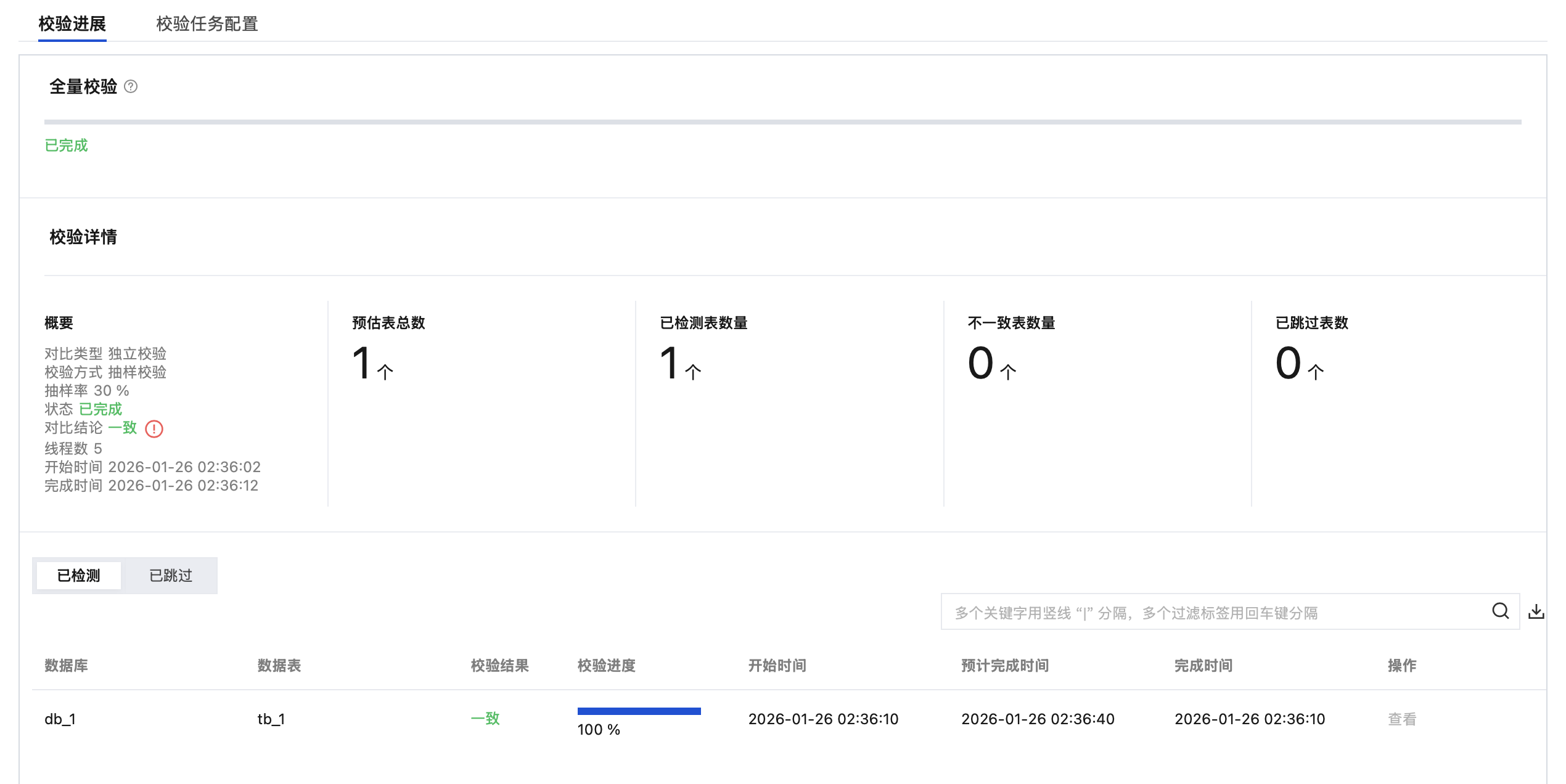Switch to the 已跳过 segment

171,576
